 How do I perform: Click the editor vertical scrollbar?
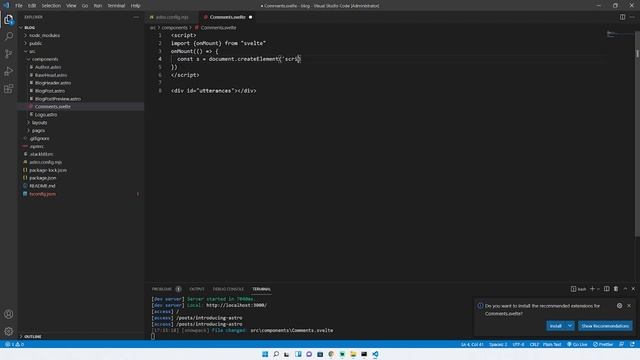click(637, 135)
